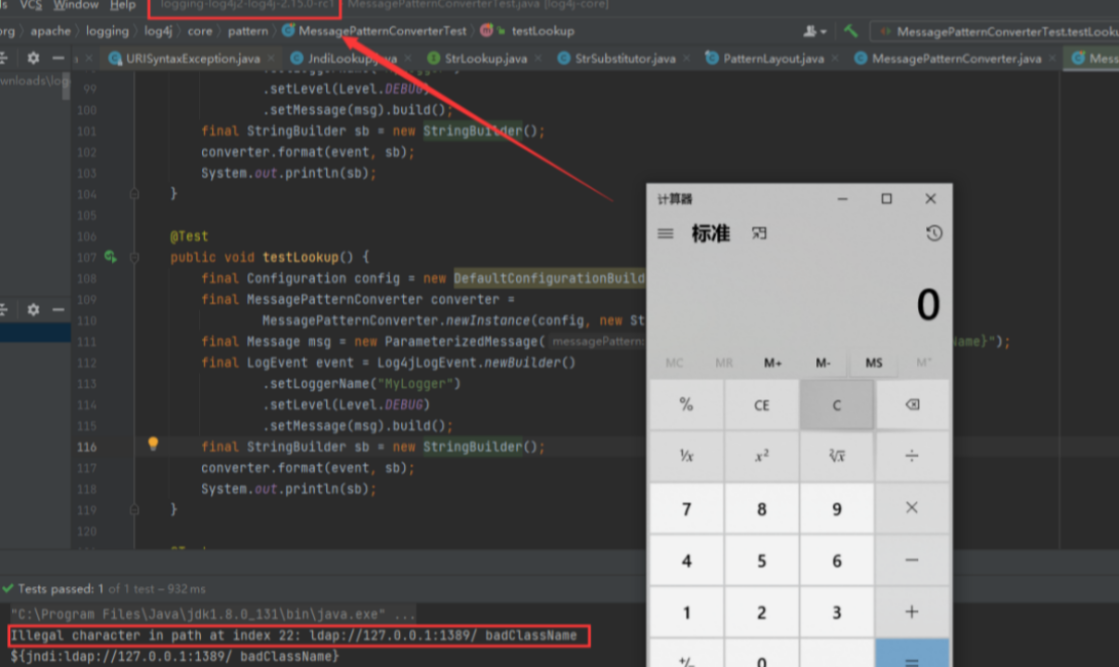Collapse the code fold marker on line 107
Viewport: 1119px width, 667px height.
(x=134, y=257)
